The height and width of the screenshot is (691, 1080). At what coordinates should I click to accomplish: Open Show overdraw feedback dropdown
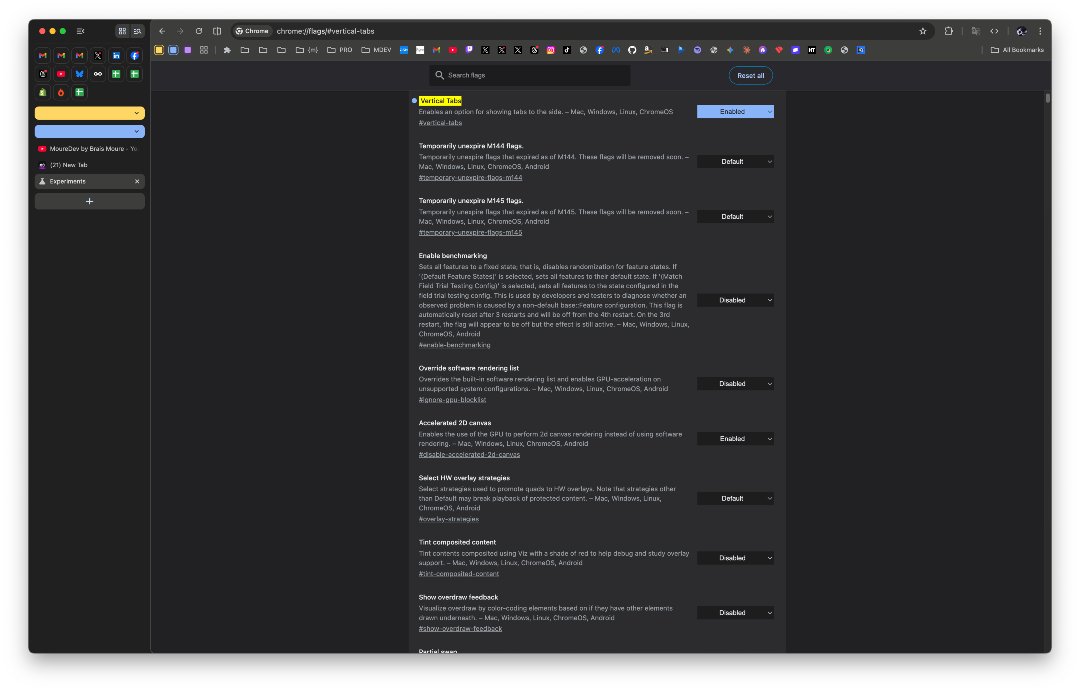(735, 613)
